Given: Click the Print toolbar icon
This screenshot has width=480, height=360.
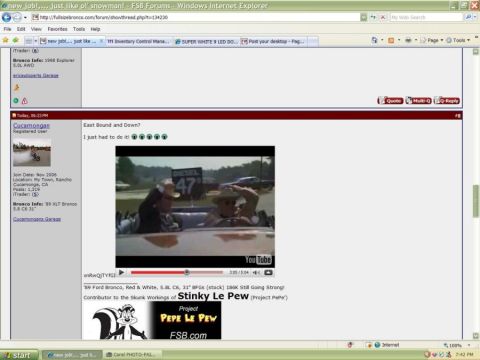Looking at the screenshot, I should tap(408, 40).
